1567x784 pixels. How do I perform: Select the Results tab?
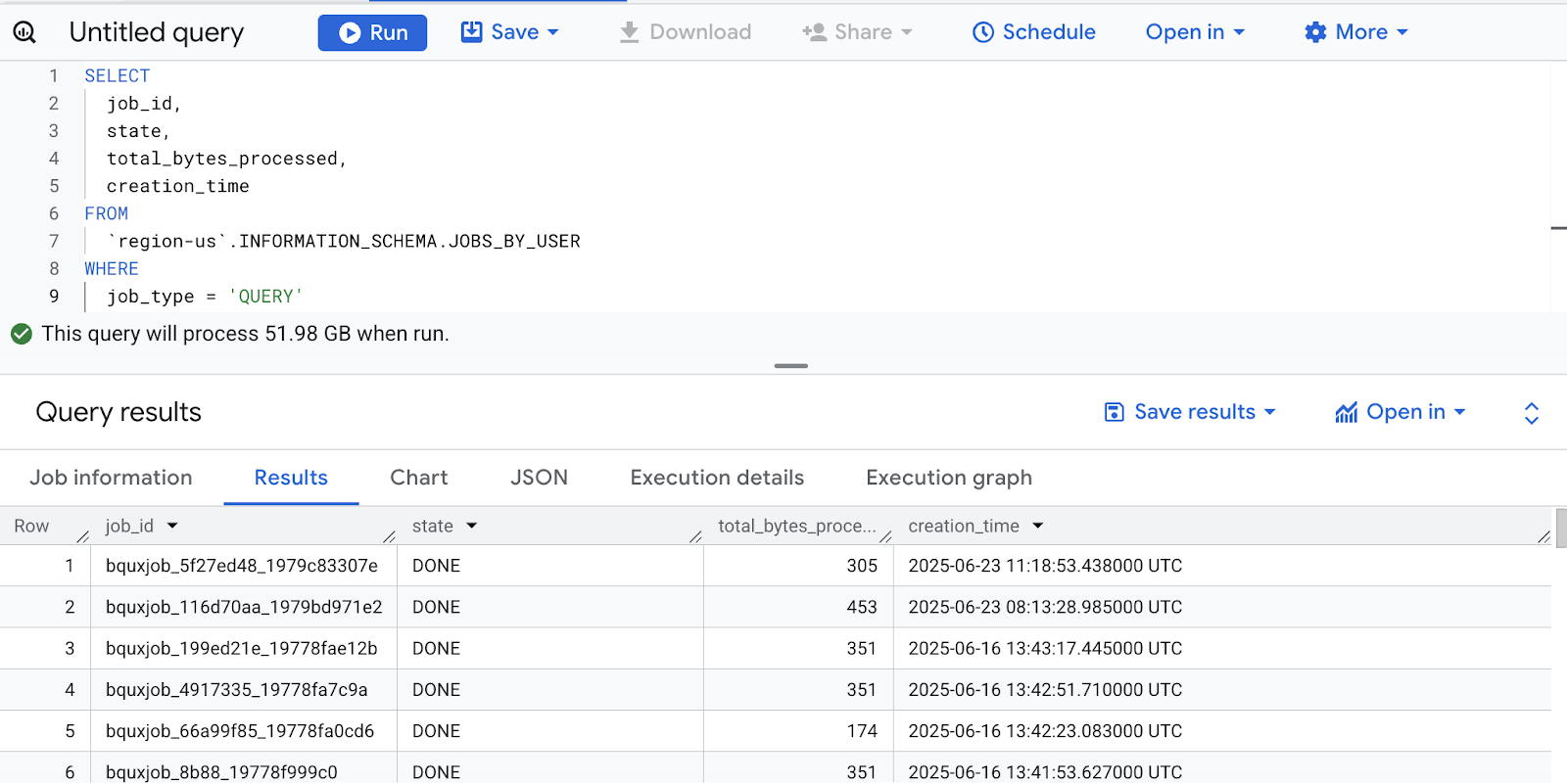(x=291, y=478)
